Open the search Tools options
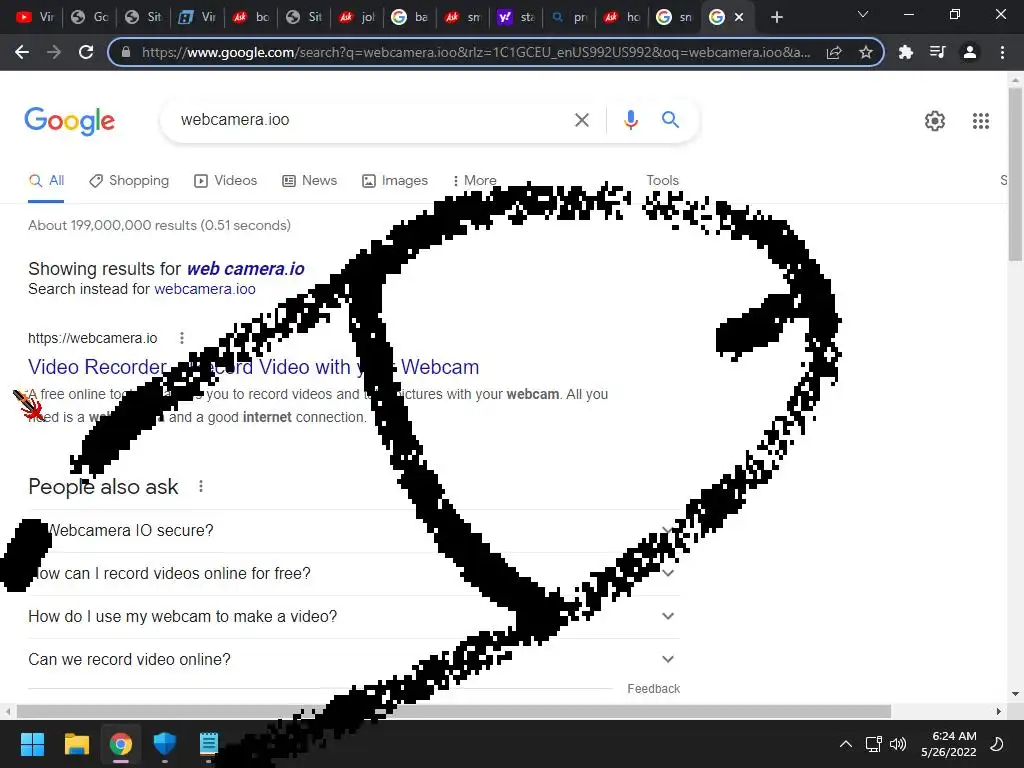The height and width of the screenshot is (768, 1024). coord(662,180)
